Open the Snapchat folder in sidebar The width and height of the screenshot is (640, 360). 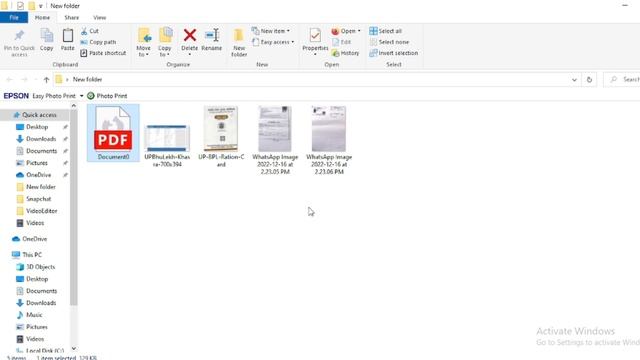38,199
